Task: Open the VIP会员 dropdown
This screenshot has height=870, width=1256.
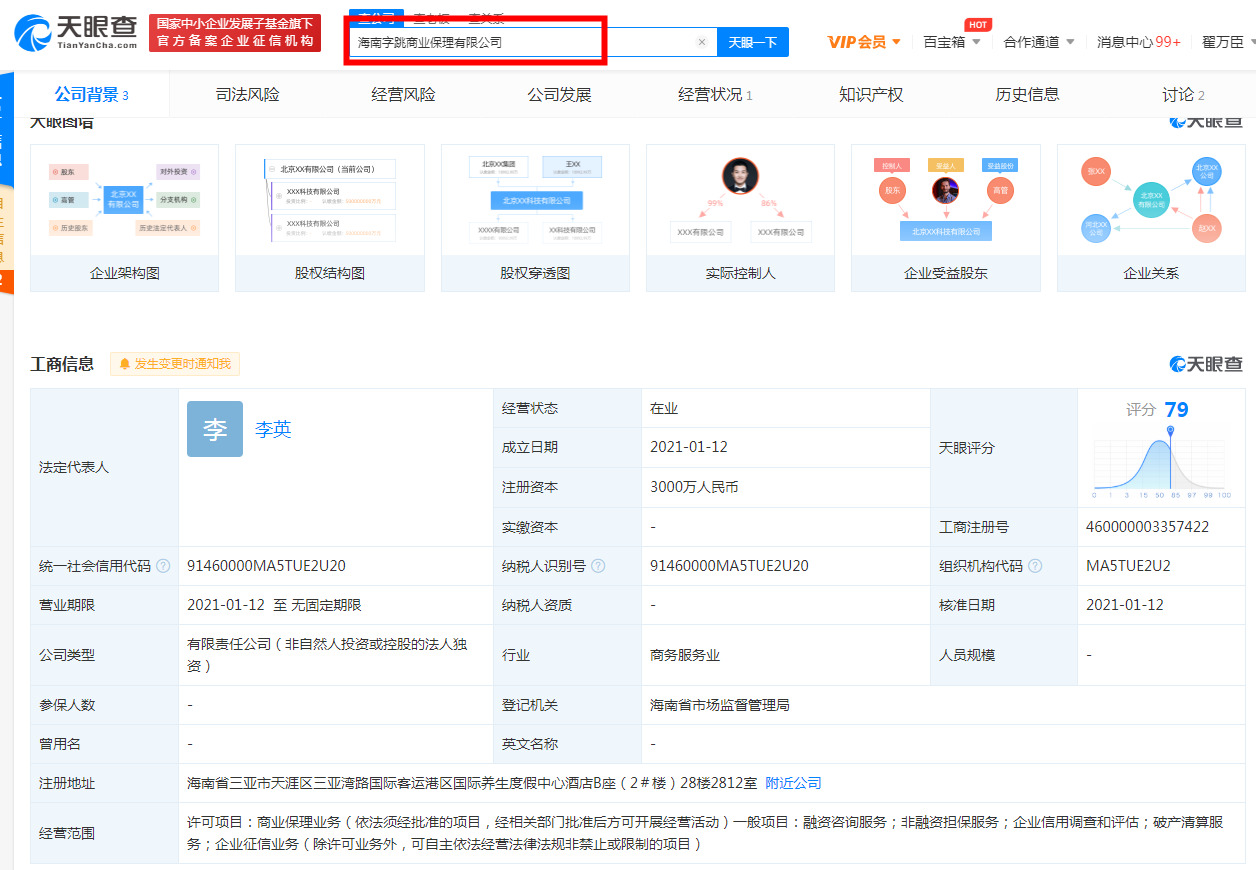Action: click(x=864, y=42)
